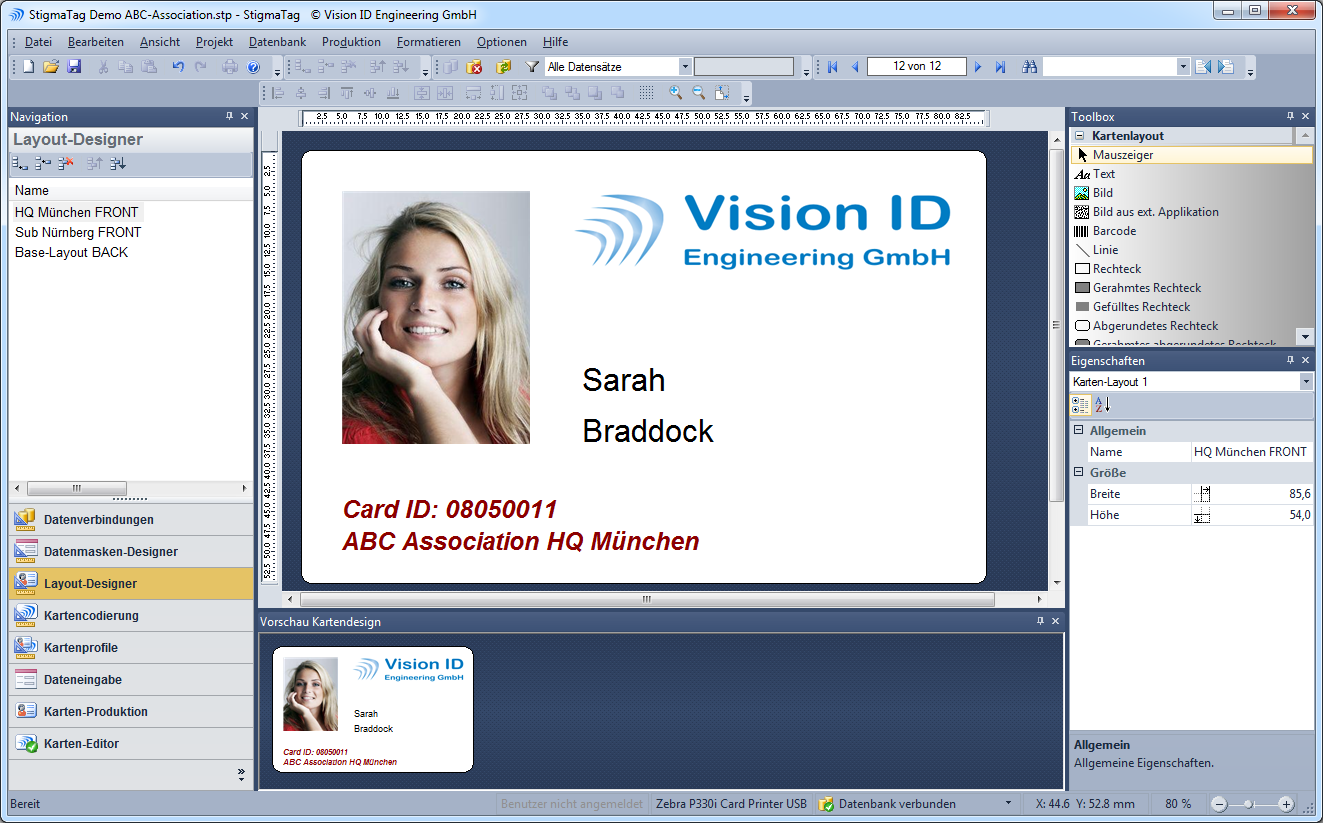
Task: Decrease zoom with the status bar minus button
Action: [x=1219, y=804]
